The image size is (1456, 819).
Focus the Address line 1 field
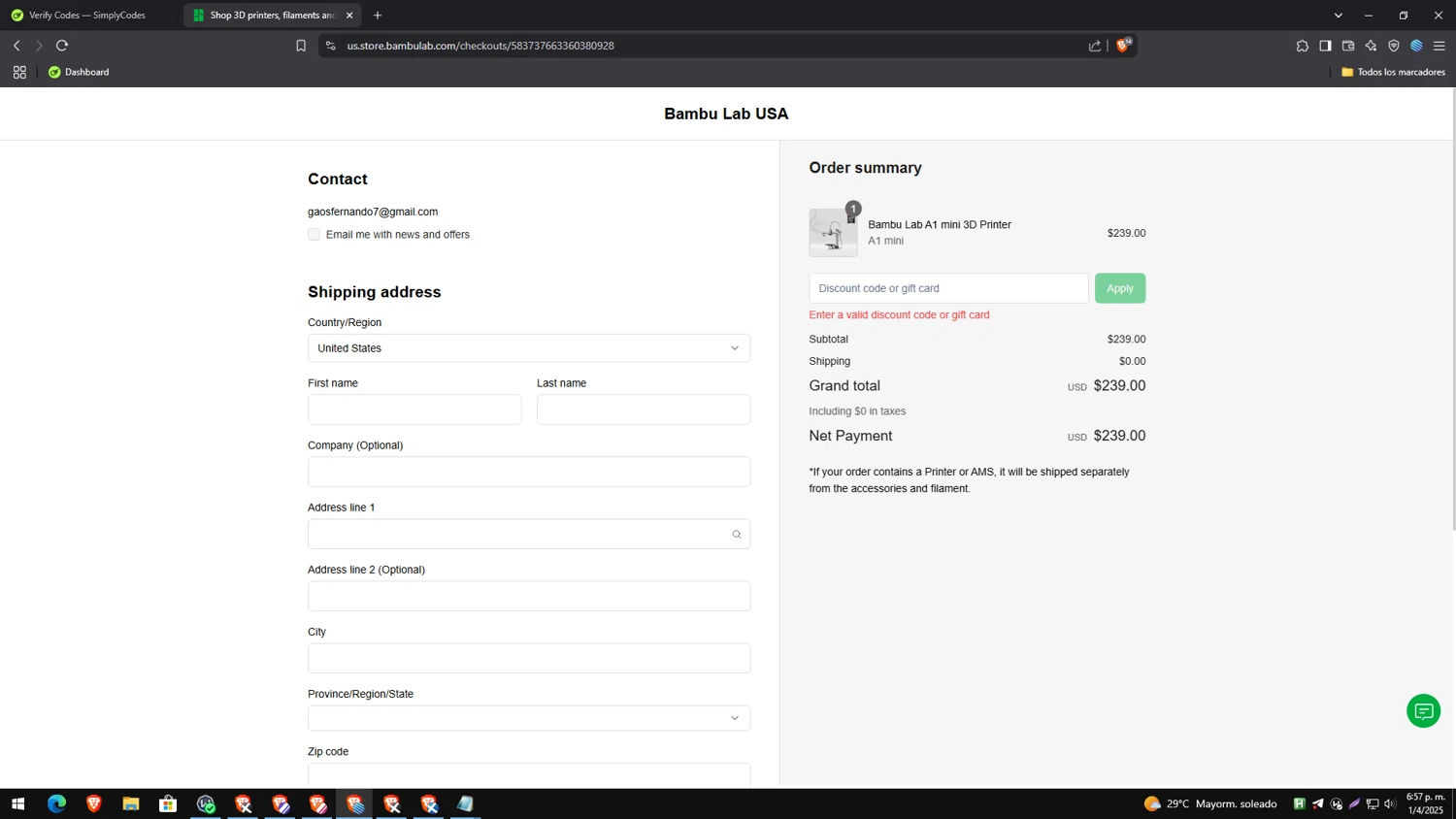point(529,534)
